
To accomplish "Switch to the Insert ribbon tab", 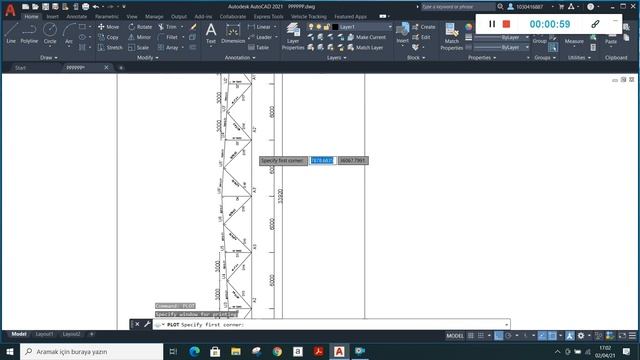I will click(x=52, y=17).
